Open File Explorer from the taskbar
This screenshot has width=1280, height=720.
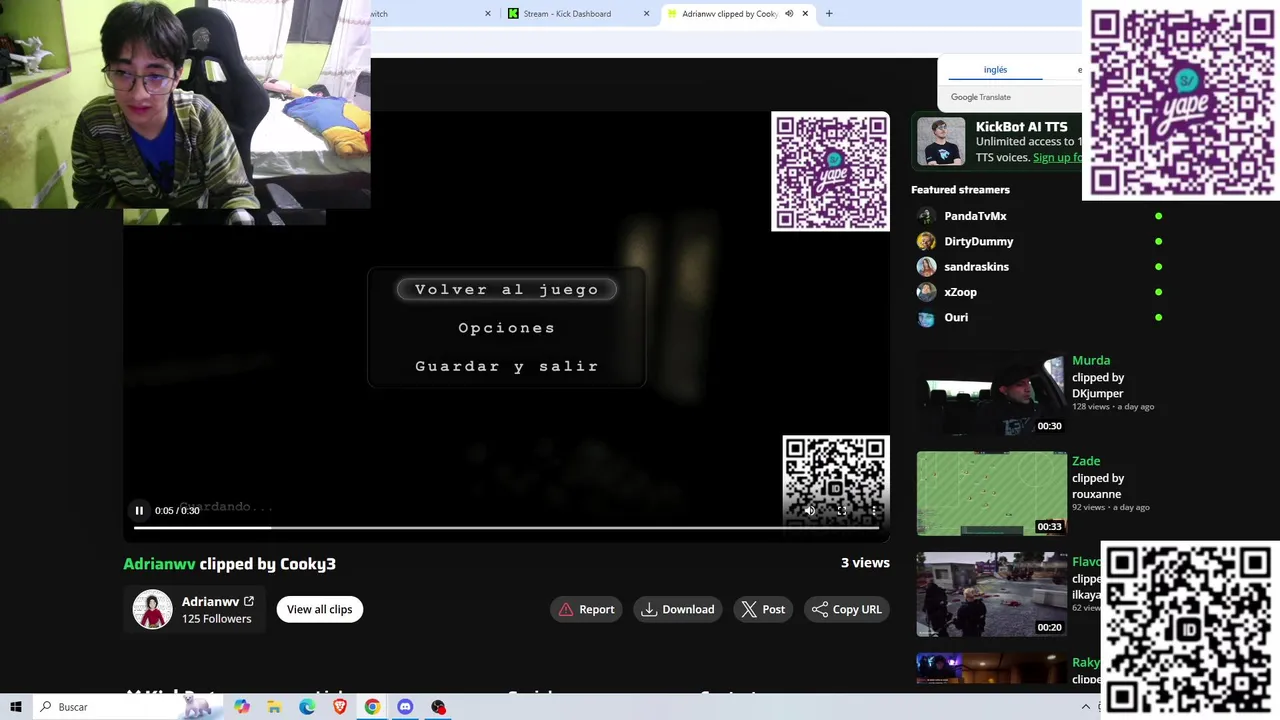[274, 707]
